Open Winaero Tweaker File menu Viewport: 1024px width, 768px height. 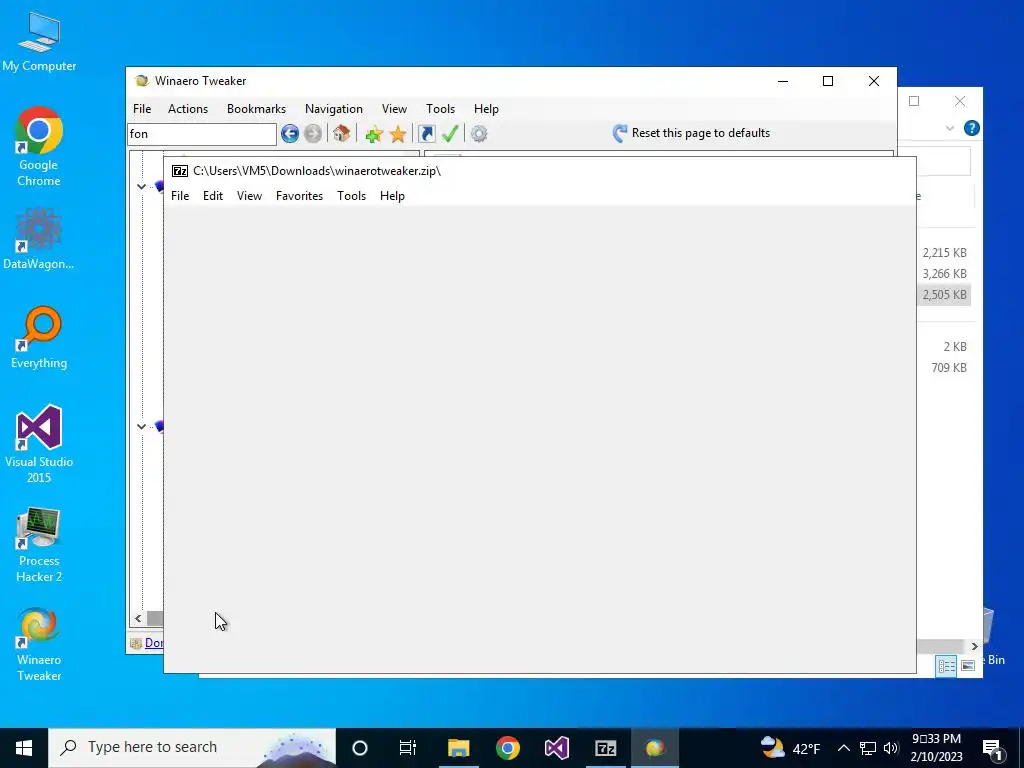click(142, 109)
